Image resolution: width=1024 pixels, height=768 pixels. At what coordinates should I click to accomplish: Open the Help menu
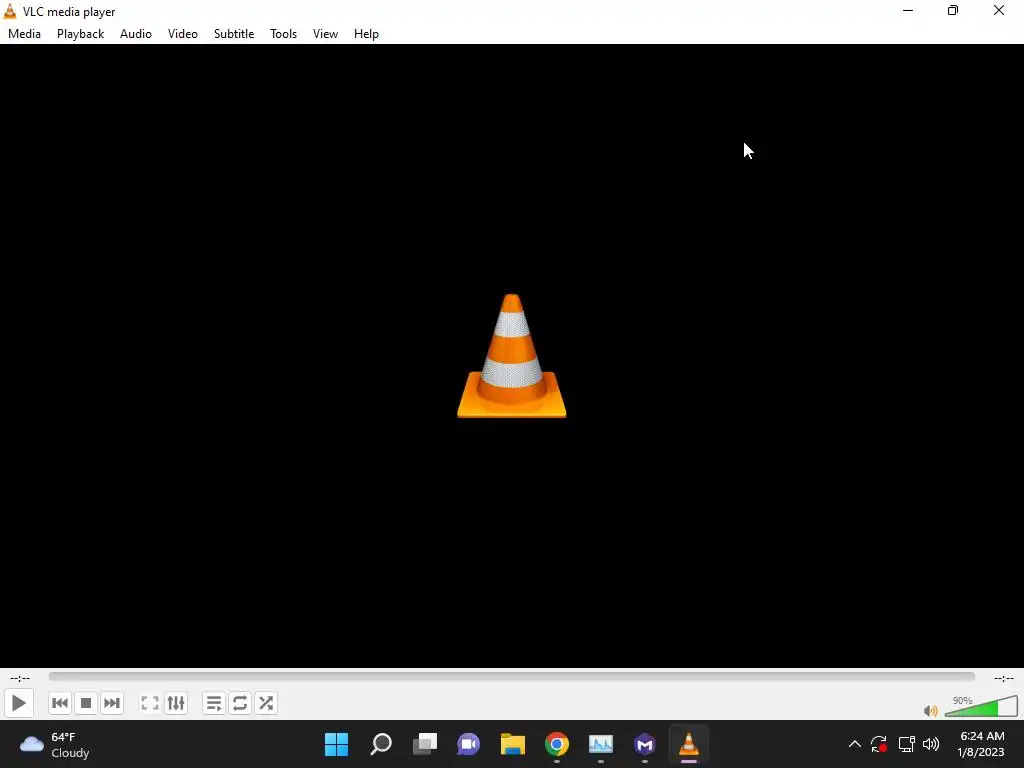click(366, 34)
